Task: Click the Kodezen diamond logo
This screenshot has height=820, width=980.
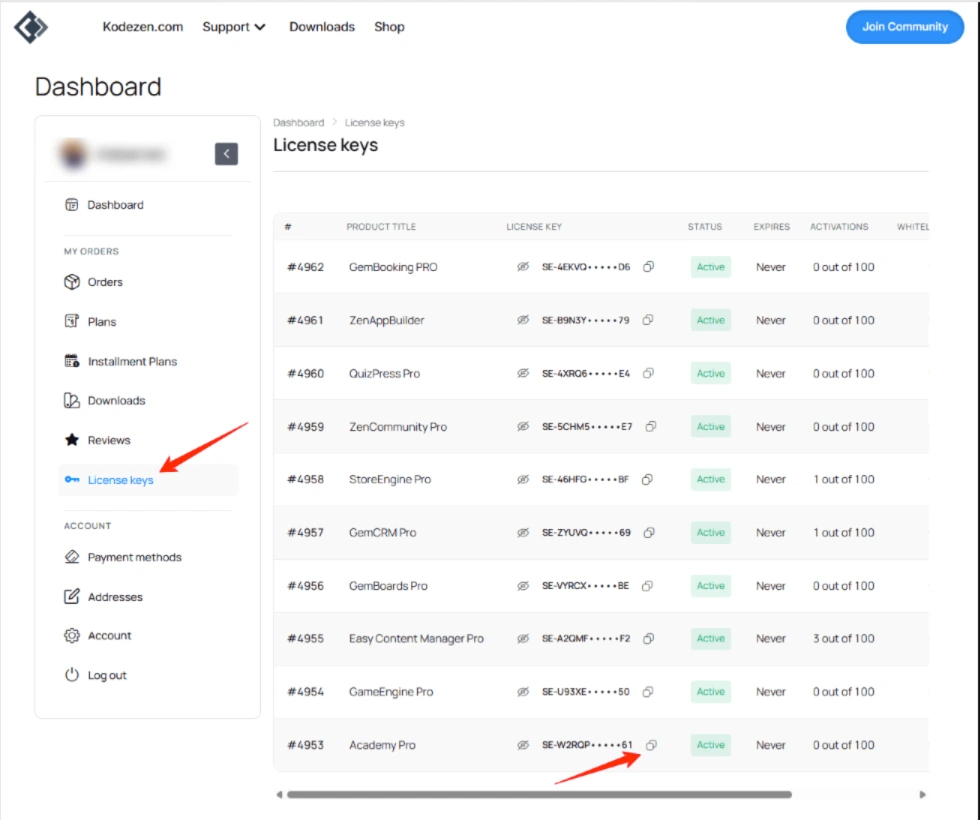Action: 31,27
